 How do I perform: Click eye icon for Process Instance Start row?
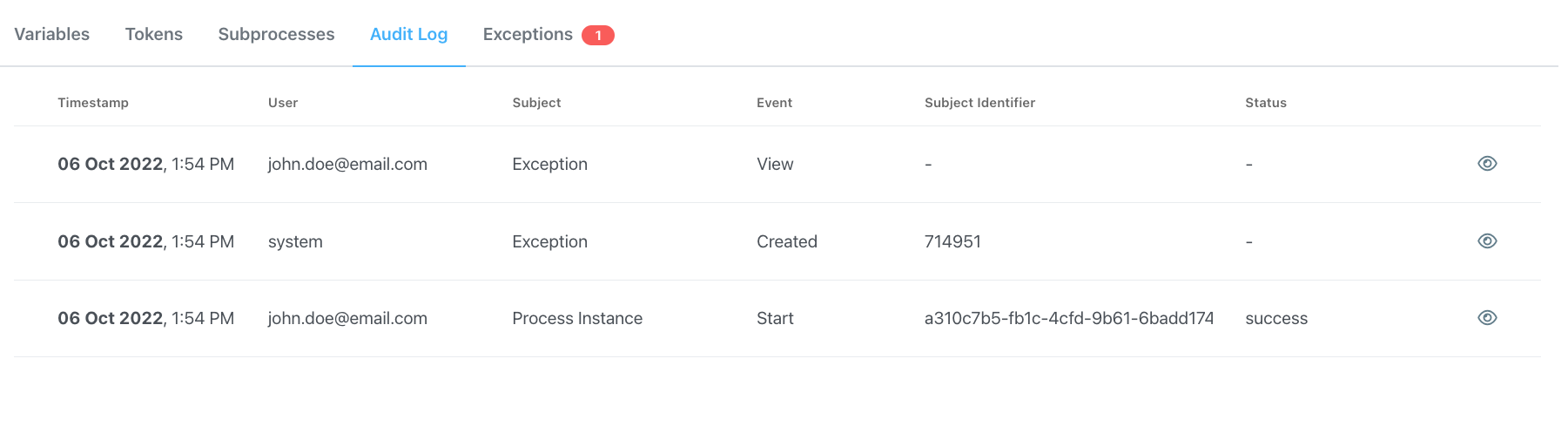[1487, 318]
